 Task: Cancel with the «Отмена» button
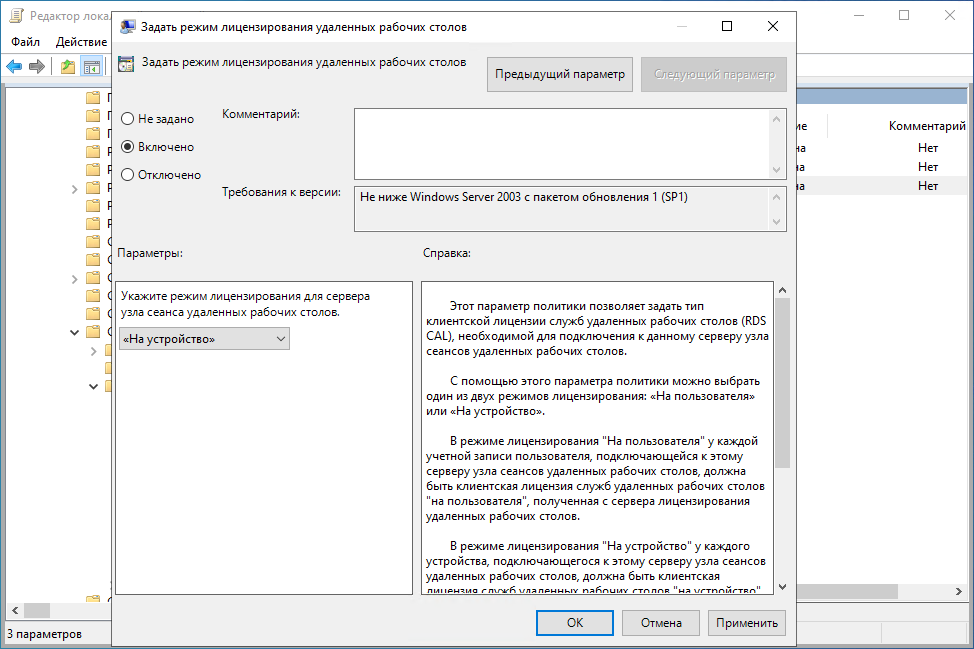point(661,622)
